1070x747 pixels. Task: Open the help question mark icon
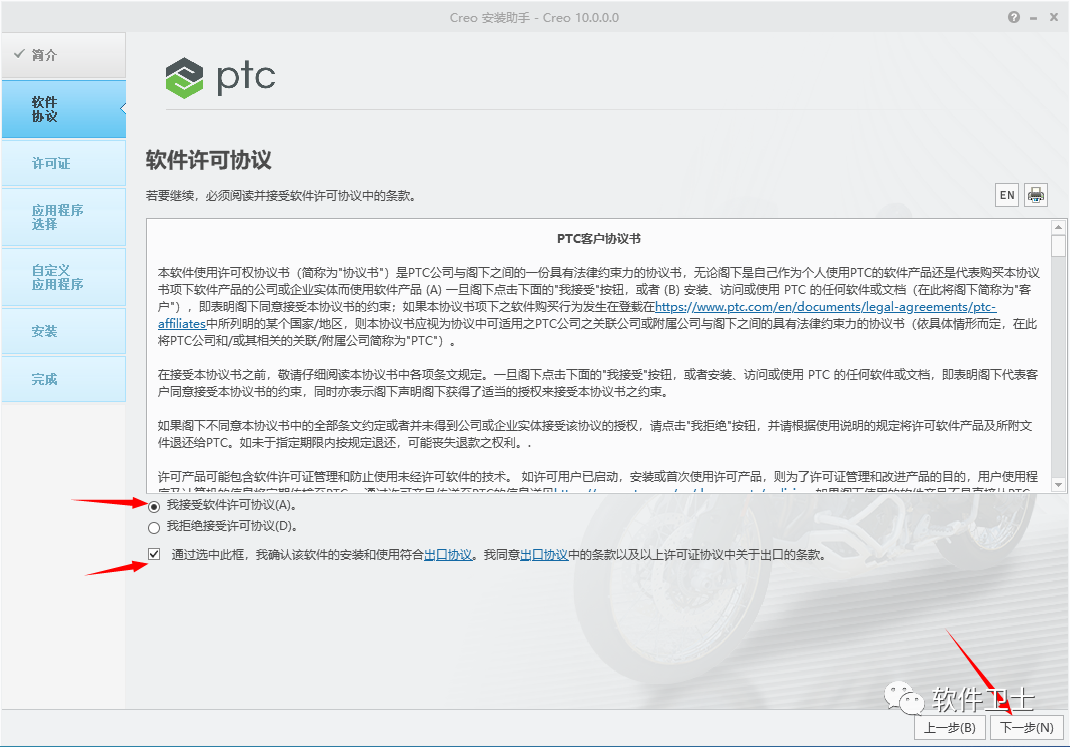(x=1014, y=17)
